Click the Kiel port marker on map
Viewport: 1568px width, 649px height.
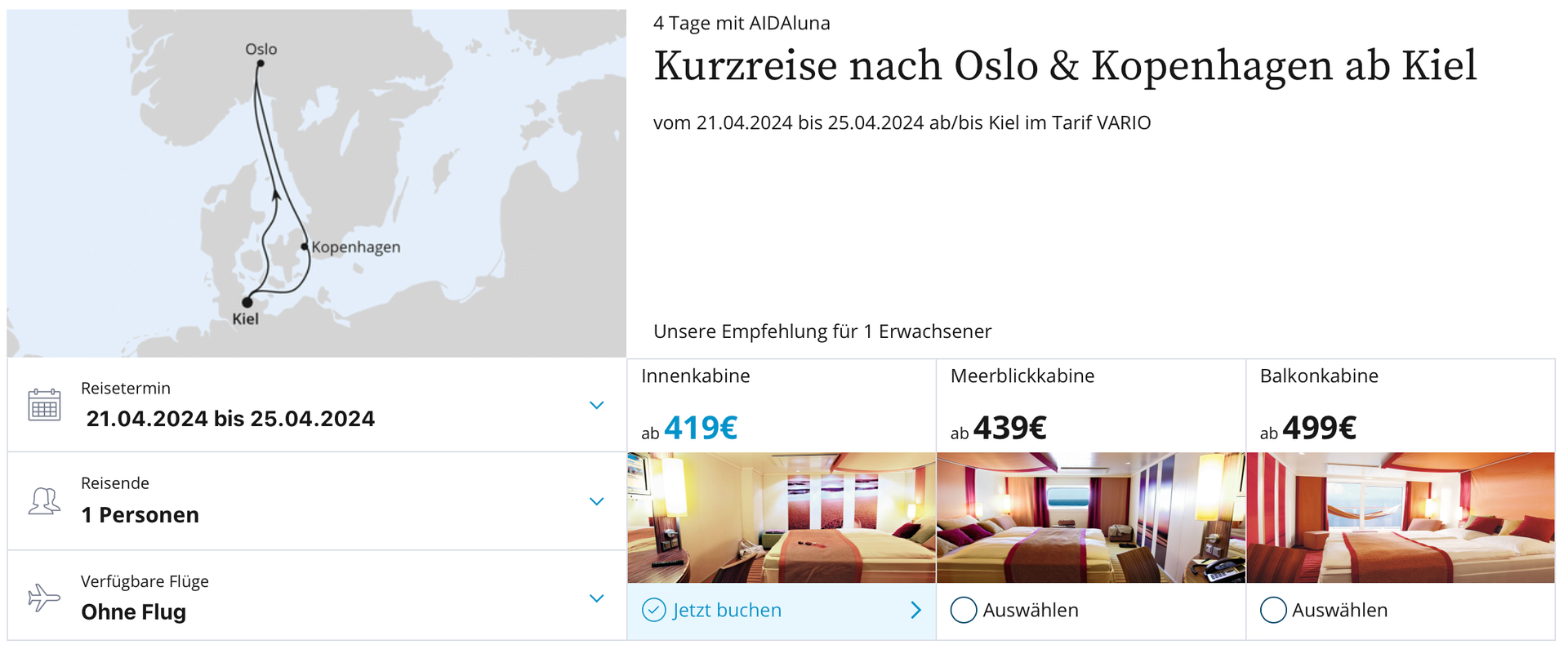point(247,302)
